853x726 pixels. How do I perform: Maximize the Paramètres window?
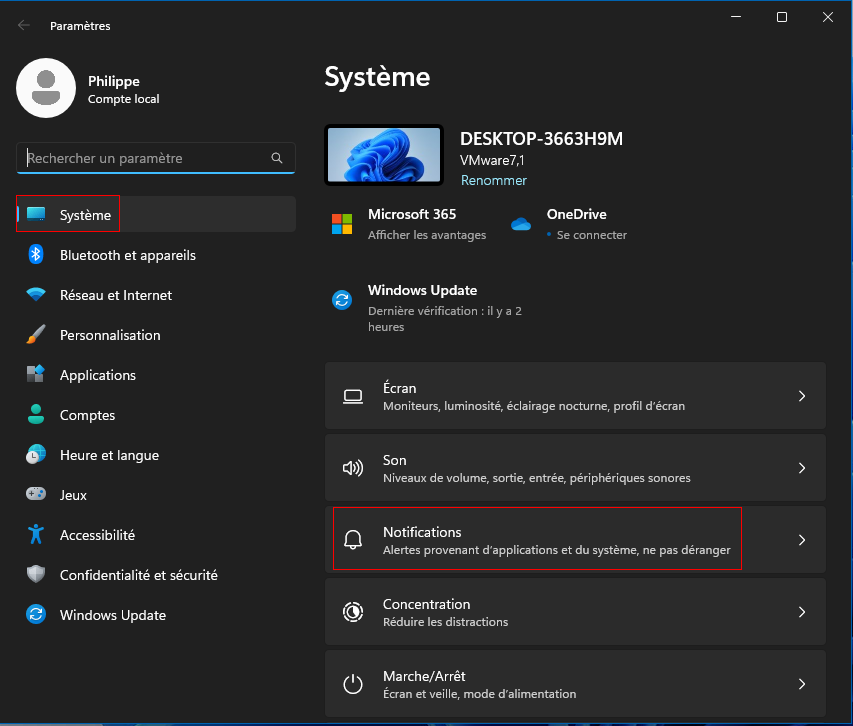[782, 17]
